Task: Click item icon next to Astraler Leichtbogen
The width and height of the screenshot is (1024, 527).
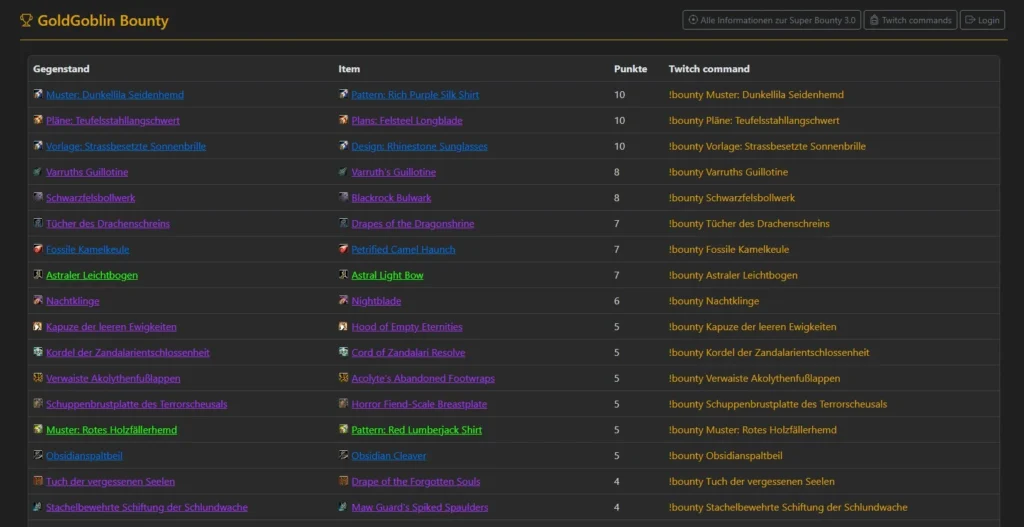Action: [38, 275]
